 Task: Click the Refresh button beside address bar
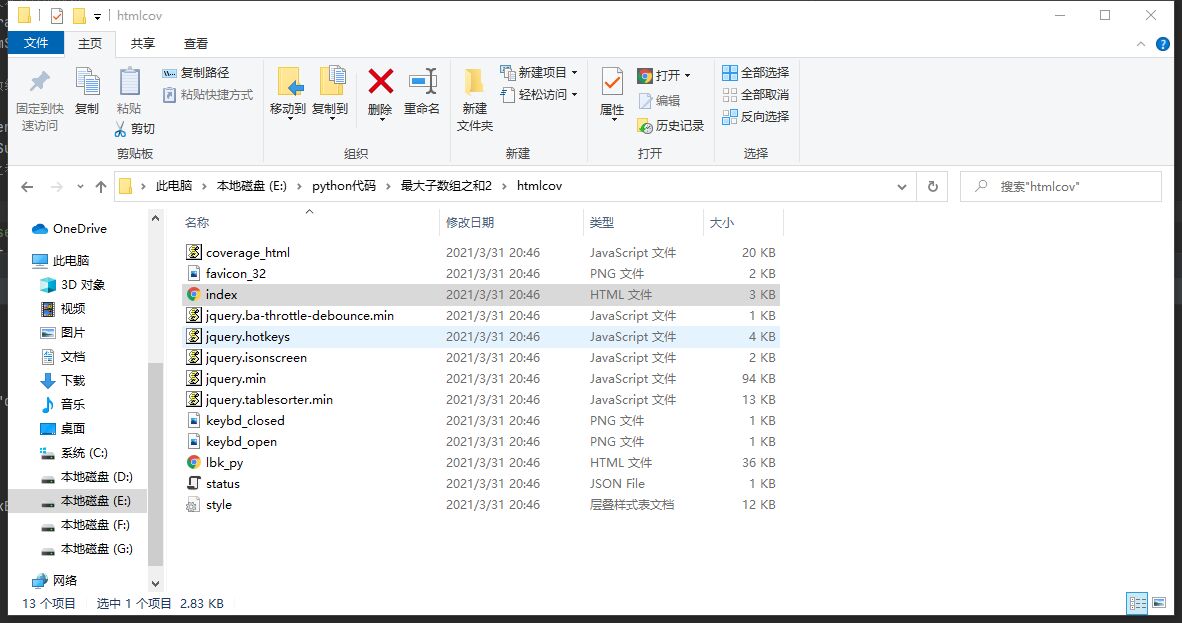point(932,186)
